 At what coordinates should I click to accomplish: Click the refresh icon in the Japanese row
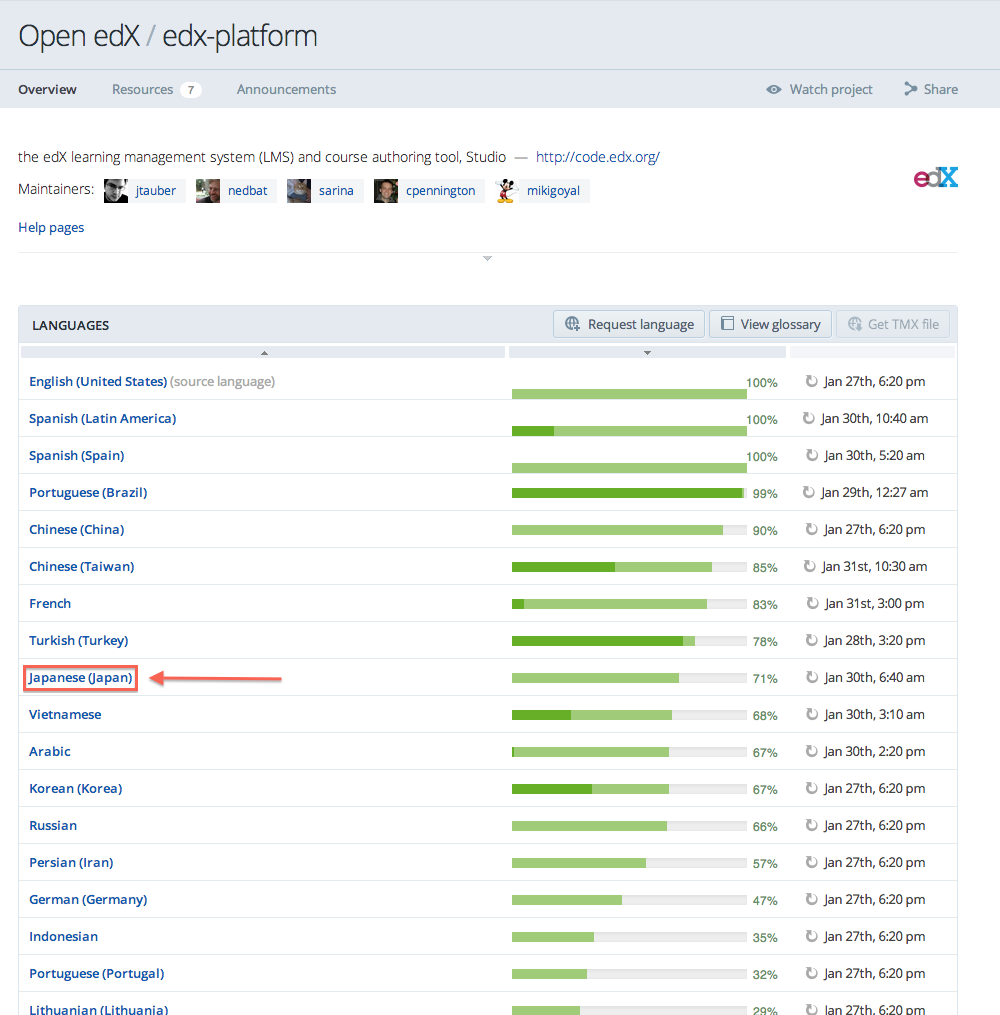[x=812, y=678]
